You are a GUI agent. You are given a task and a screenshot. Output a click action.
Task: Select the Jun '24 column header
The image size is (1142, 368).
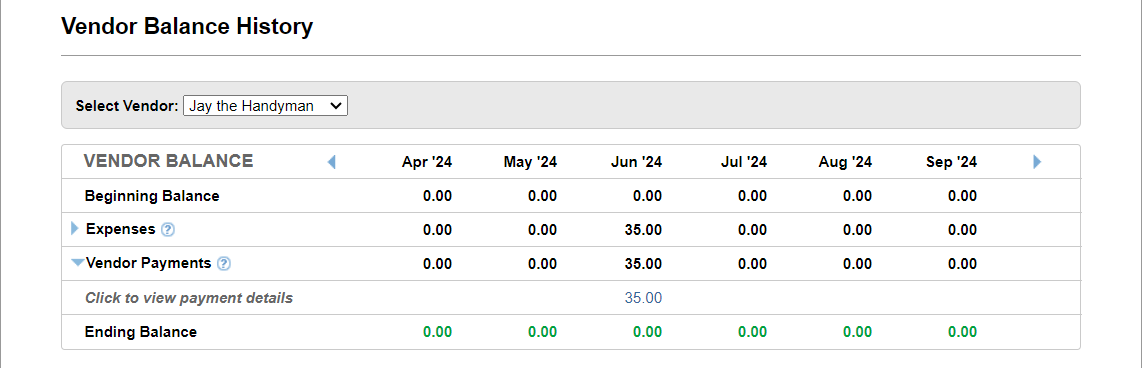637,162
